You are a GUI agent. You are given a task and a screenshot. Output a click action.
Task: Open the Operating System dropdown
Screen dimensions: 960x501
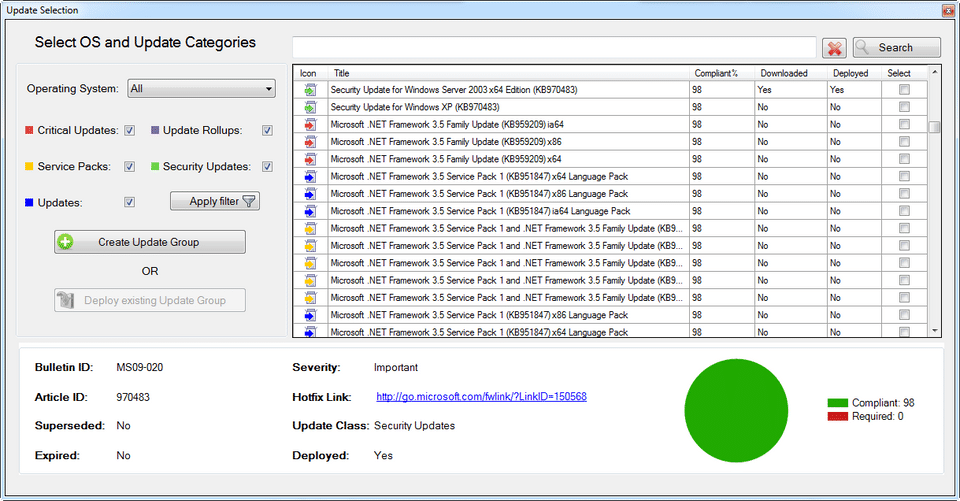[201, 89]
